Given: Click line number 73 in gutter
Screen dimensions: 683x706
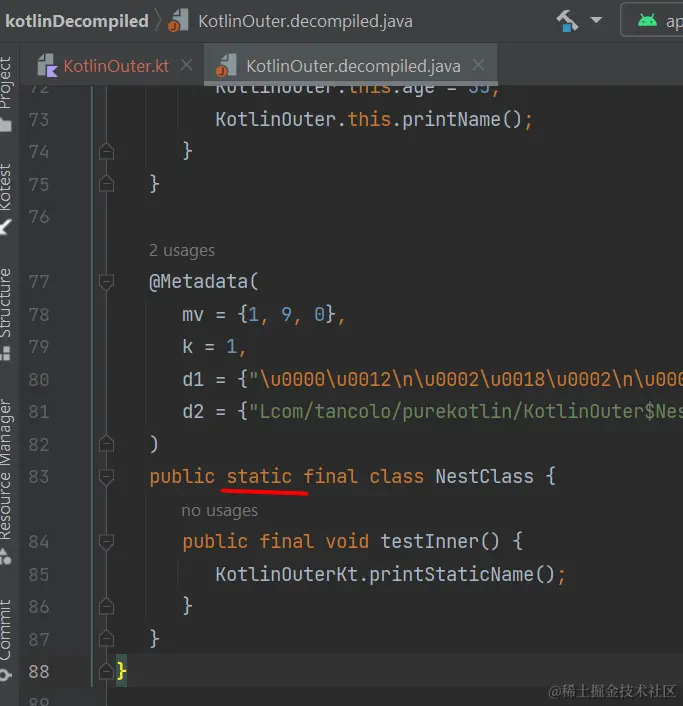Looking at the screenshot, I should [x=39, y=120].
